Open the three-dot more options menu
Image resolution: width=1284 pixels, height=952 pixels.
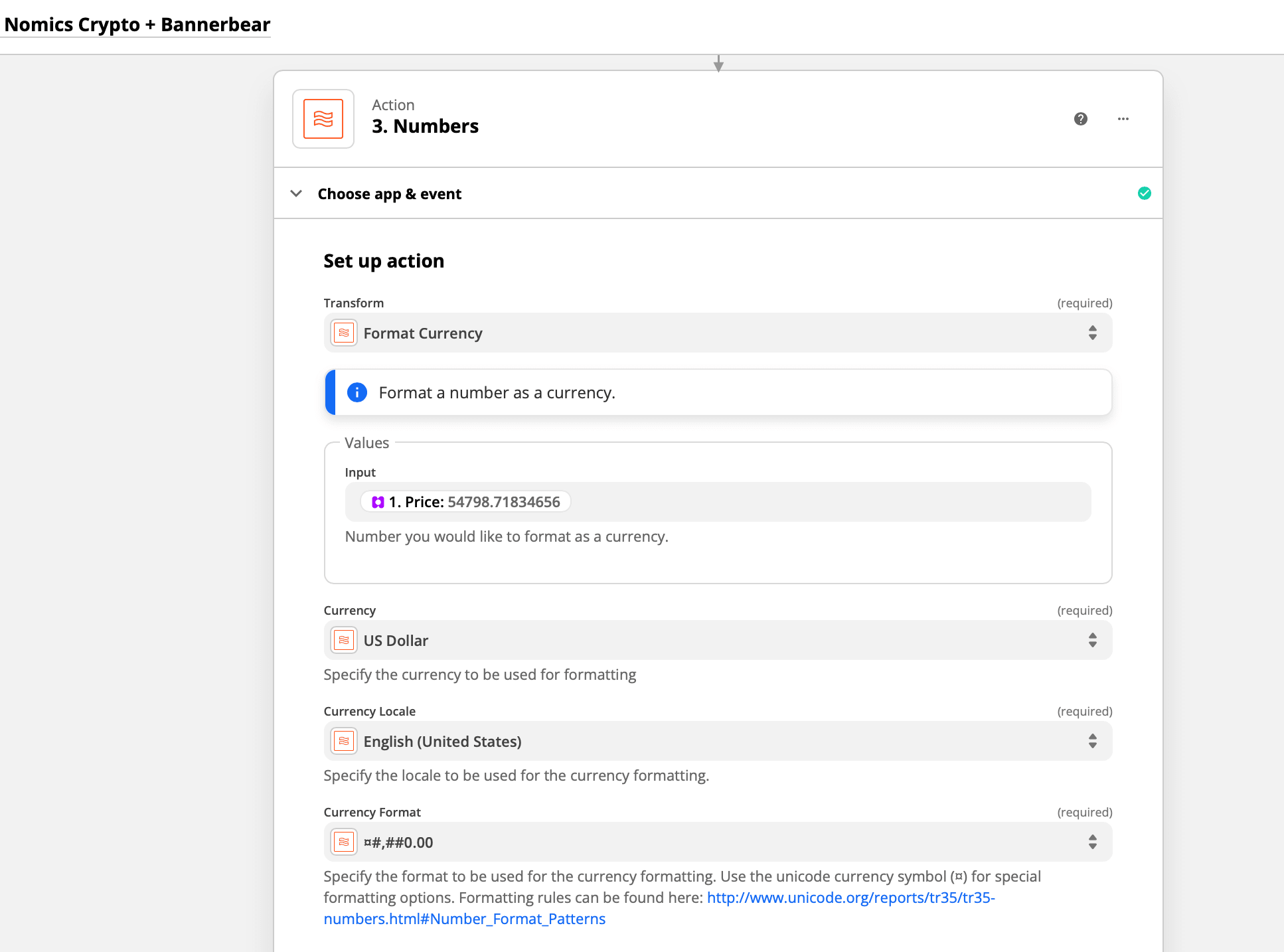coord(1123,119)
